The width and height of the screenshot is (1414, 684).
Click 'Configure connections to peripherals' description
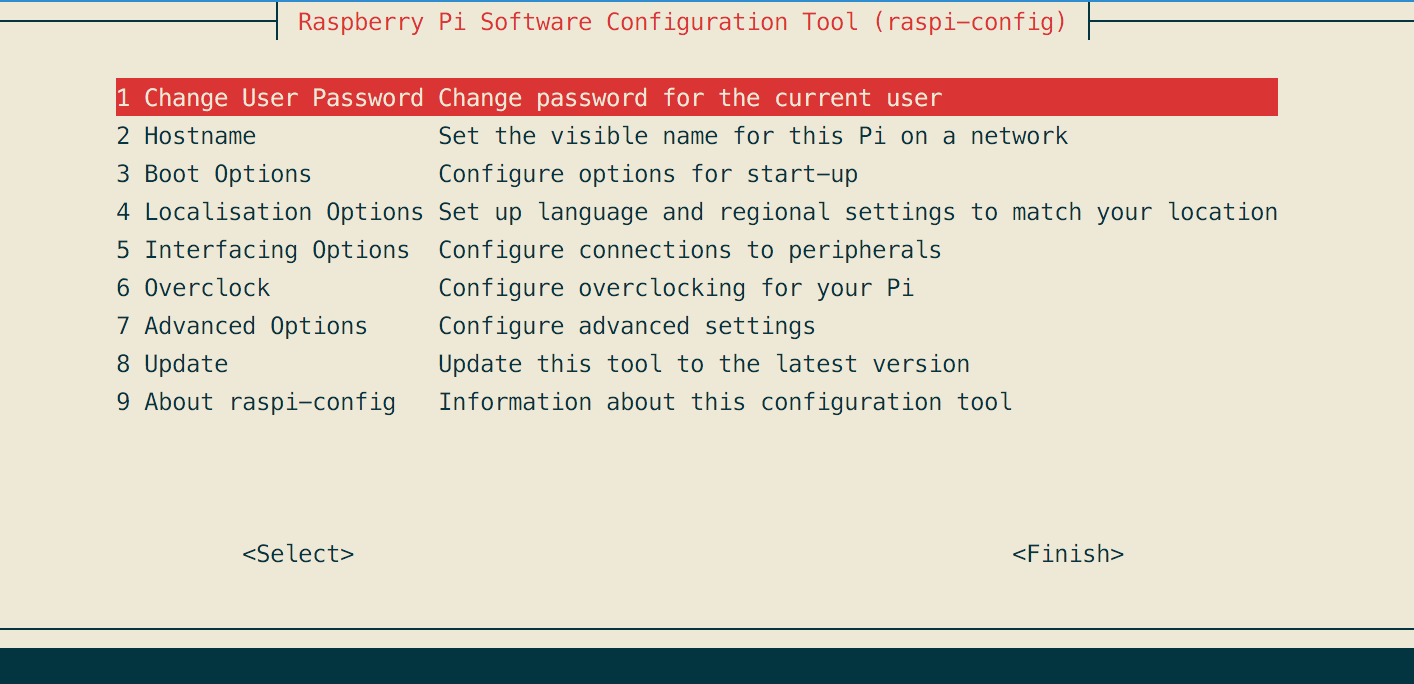point(690,250)
